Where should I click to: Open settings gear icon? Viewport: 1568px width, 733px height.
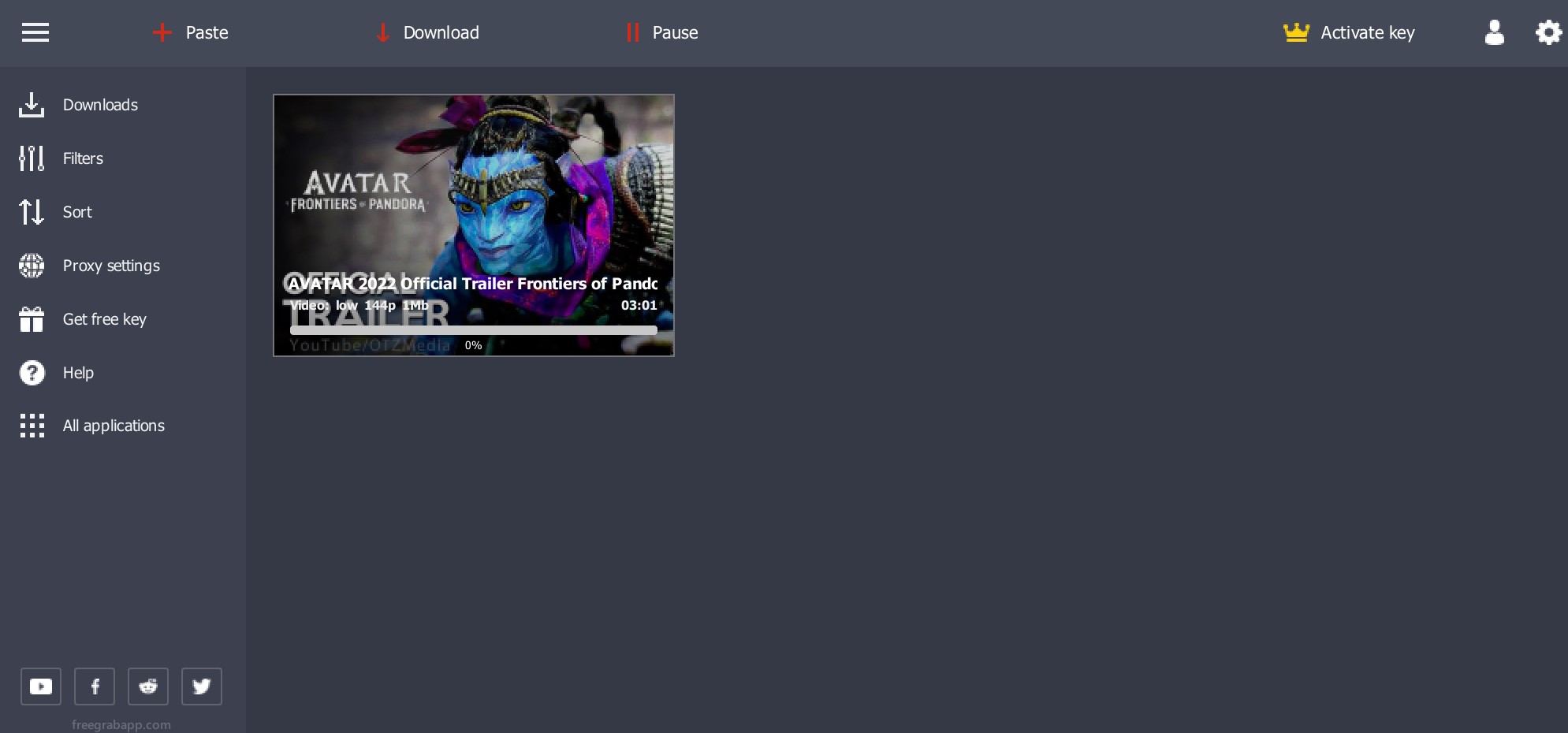click(1548, 32)
